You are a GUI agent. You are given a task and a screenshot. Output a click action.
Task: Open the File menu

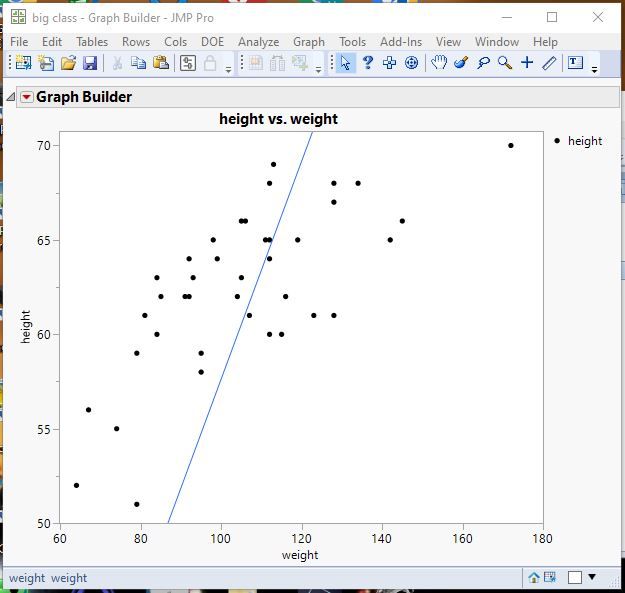(19, 42)
